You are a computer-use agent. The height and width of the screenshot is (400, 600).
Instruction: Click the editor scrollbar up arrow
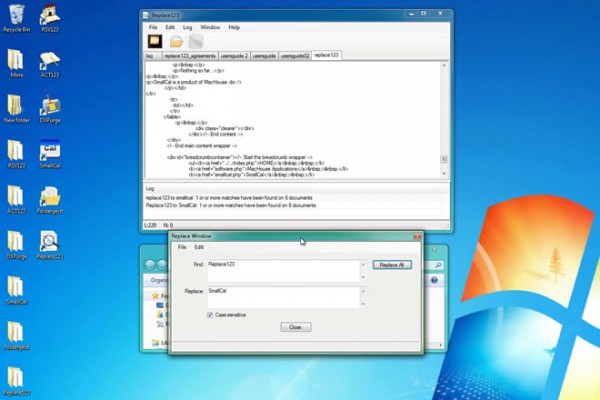444,65
